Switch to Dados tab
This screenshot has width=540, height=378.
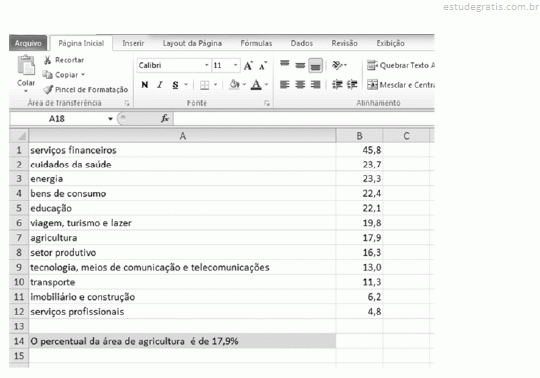tap(302, 43)
